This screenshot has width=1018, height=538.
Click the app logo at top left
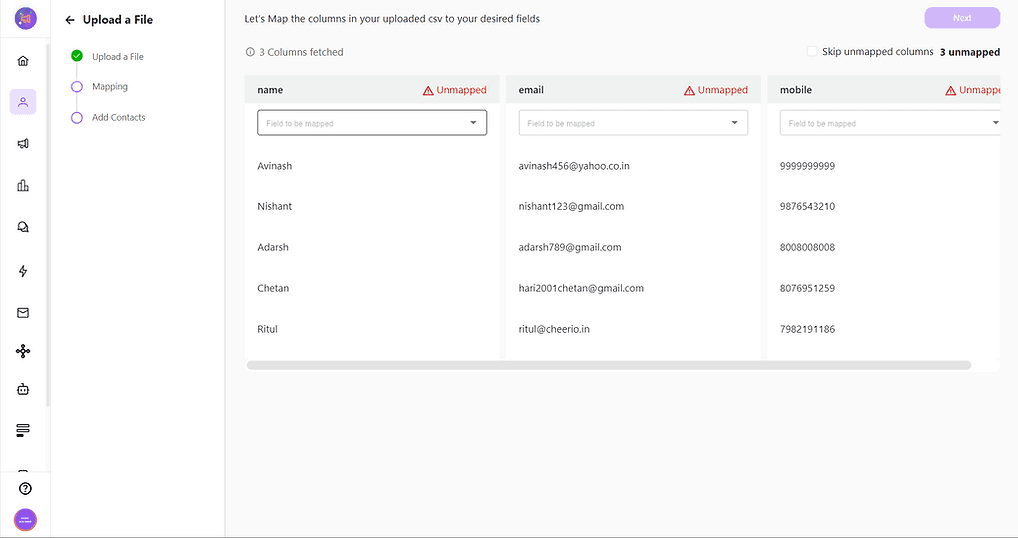[26, 18]
